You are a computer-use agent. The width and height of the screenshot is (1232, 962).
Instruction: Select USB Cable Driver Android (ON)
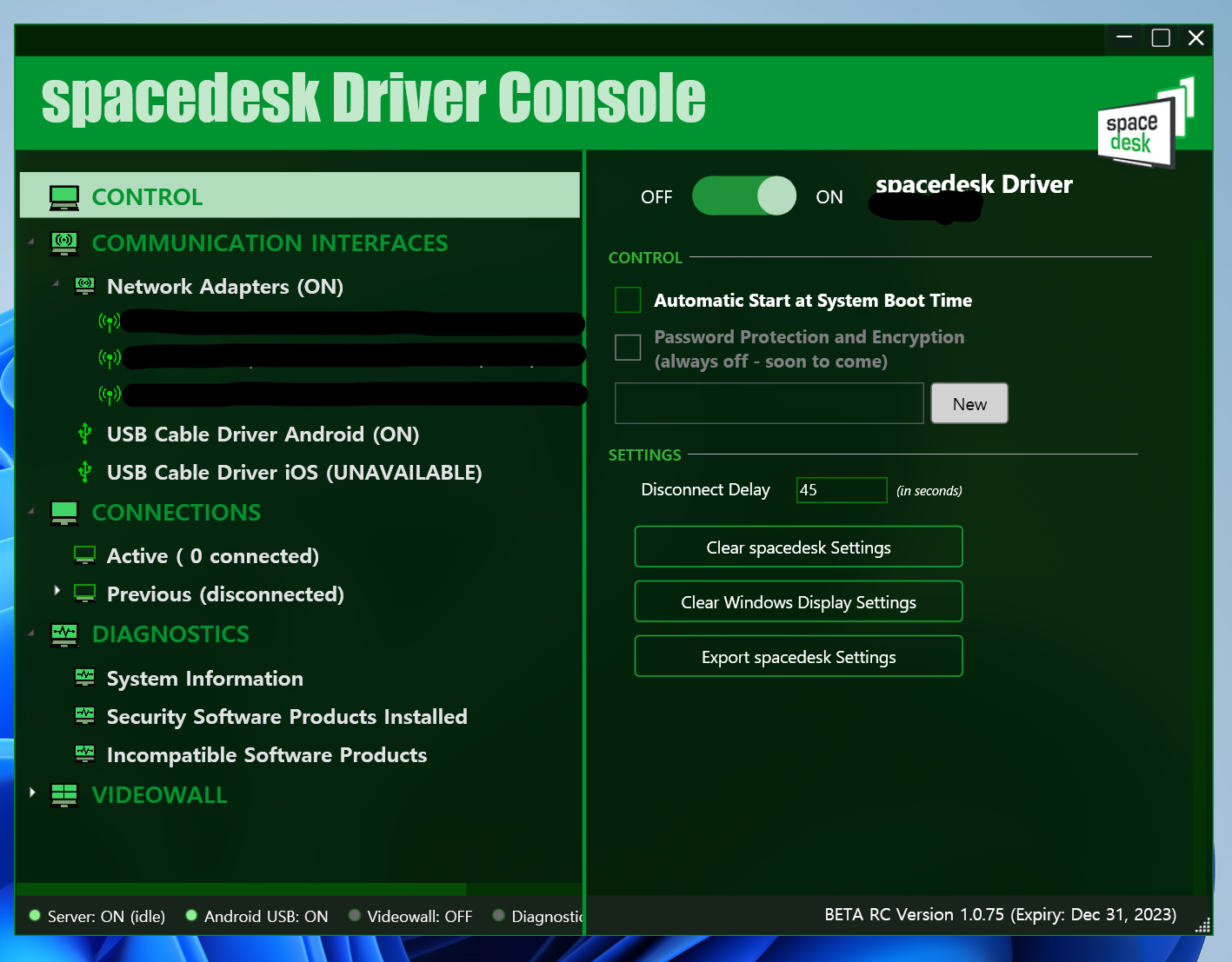(263, 434)
